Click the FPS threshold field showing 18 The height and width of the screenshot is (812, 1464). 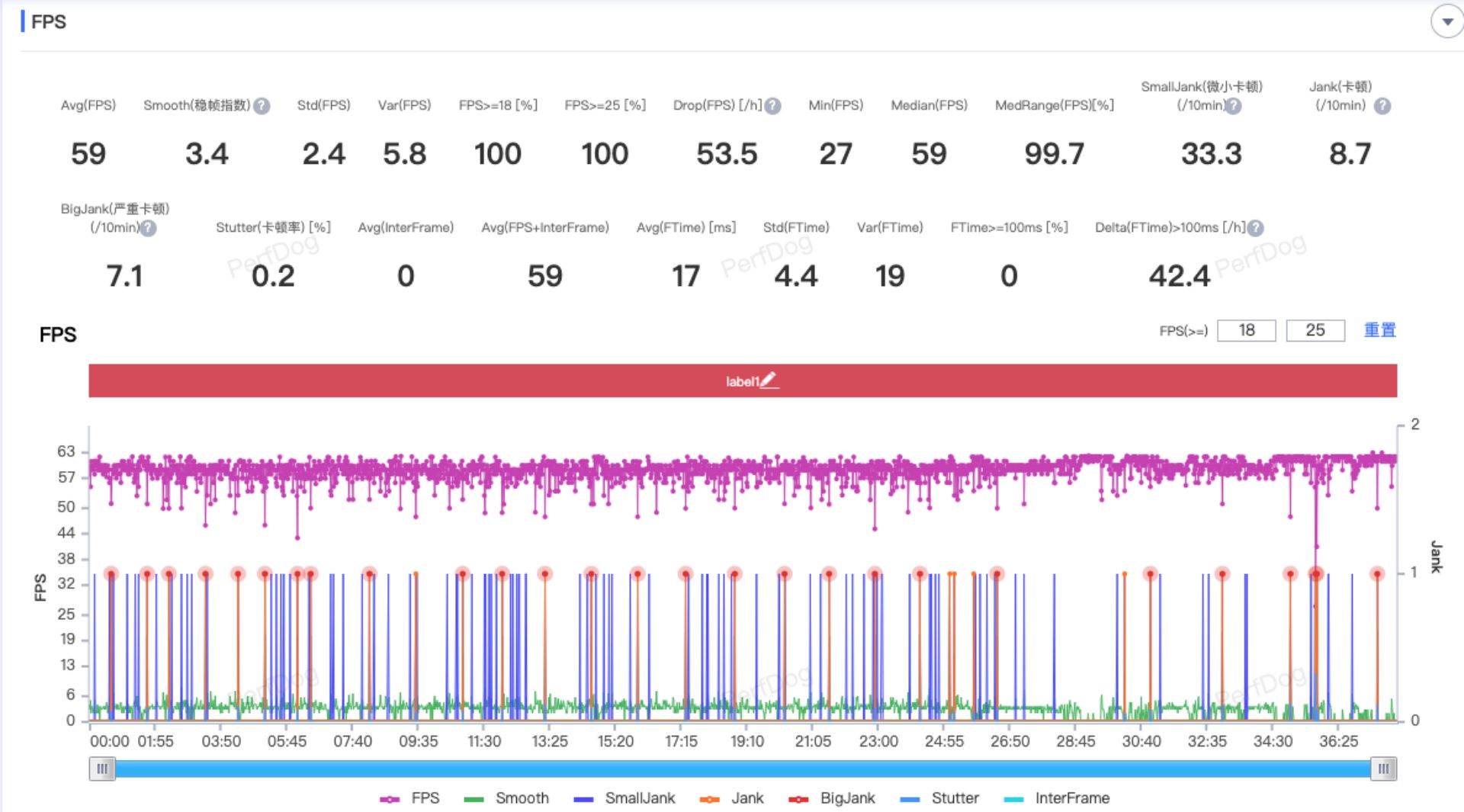coord(1246,330)
